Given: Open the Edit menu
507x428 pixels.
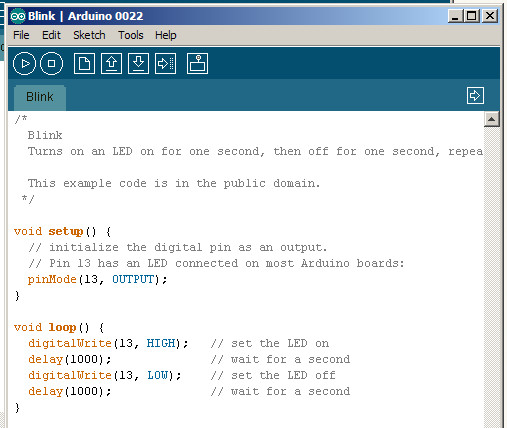Looking at the screenshot, I should (51, 35).
